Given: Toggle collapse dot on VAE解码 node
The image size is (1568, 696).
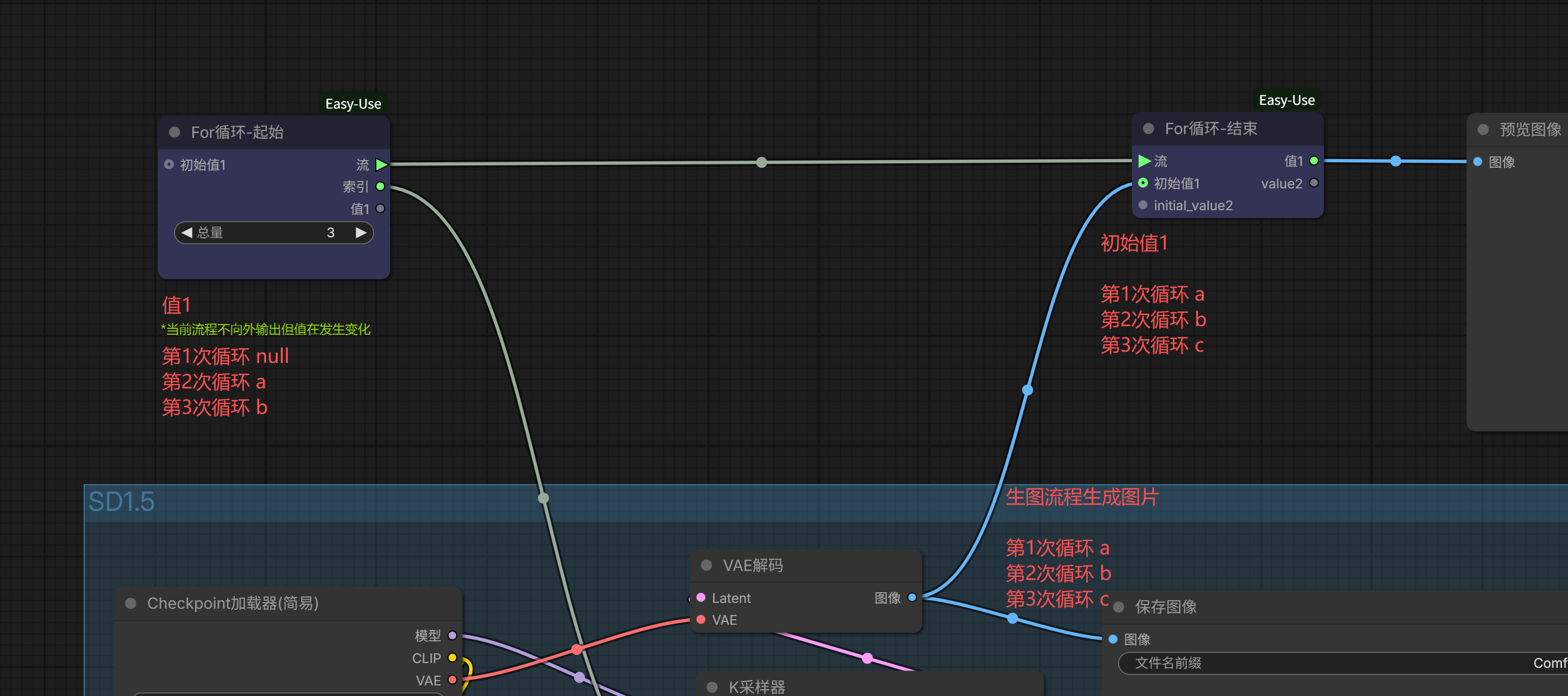Looking at the screenshot, I should 707,565.
